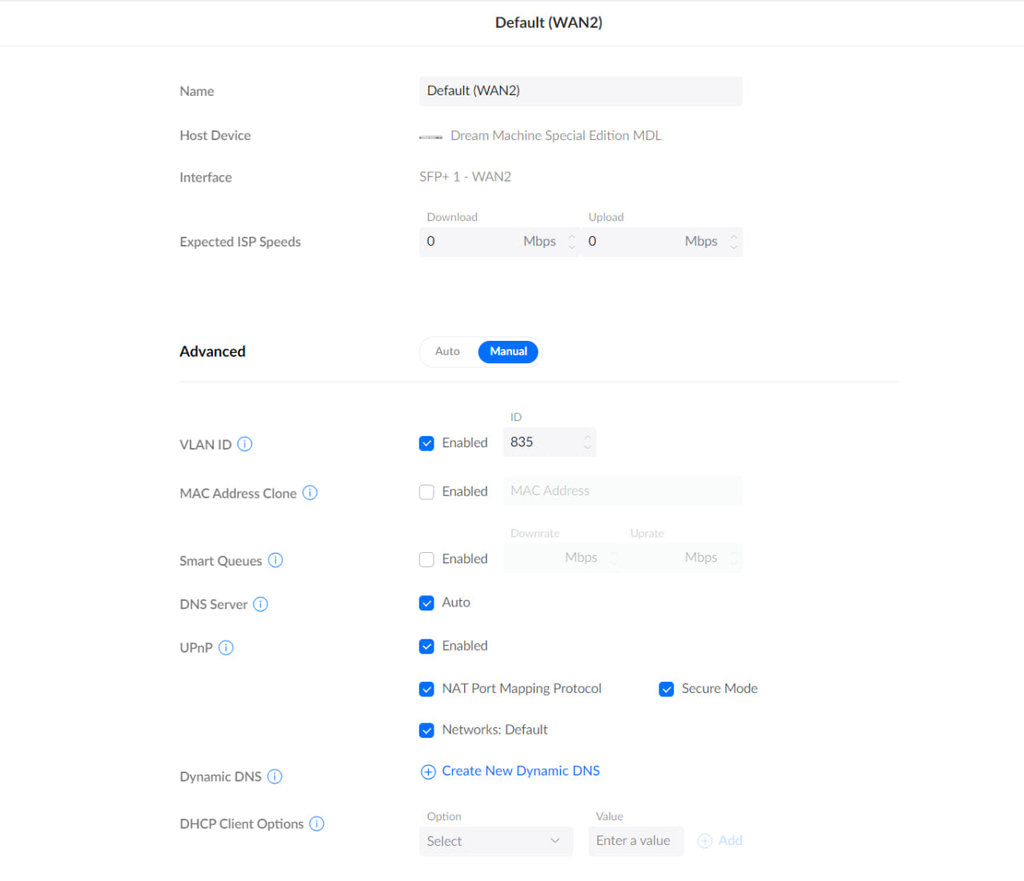Select the Manual advanced mode tab
The height and width of the screenshot is (881, 1024).
coord(508,352)
